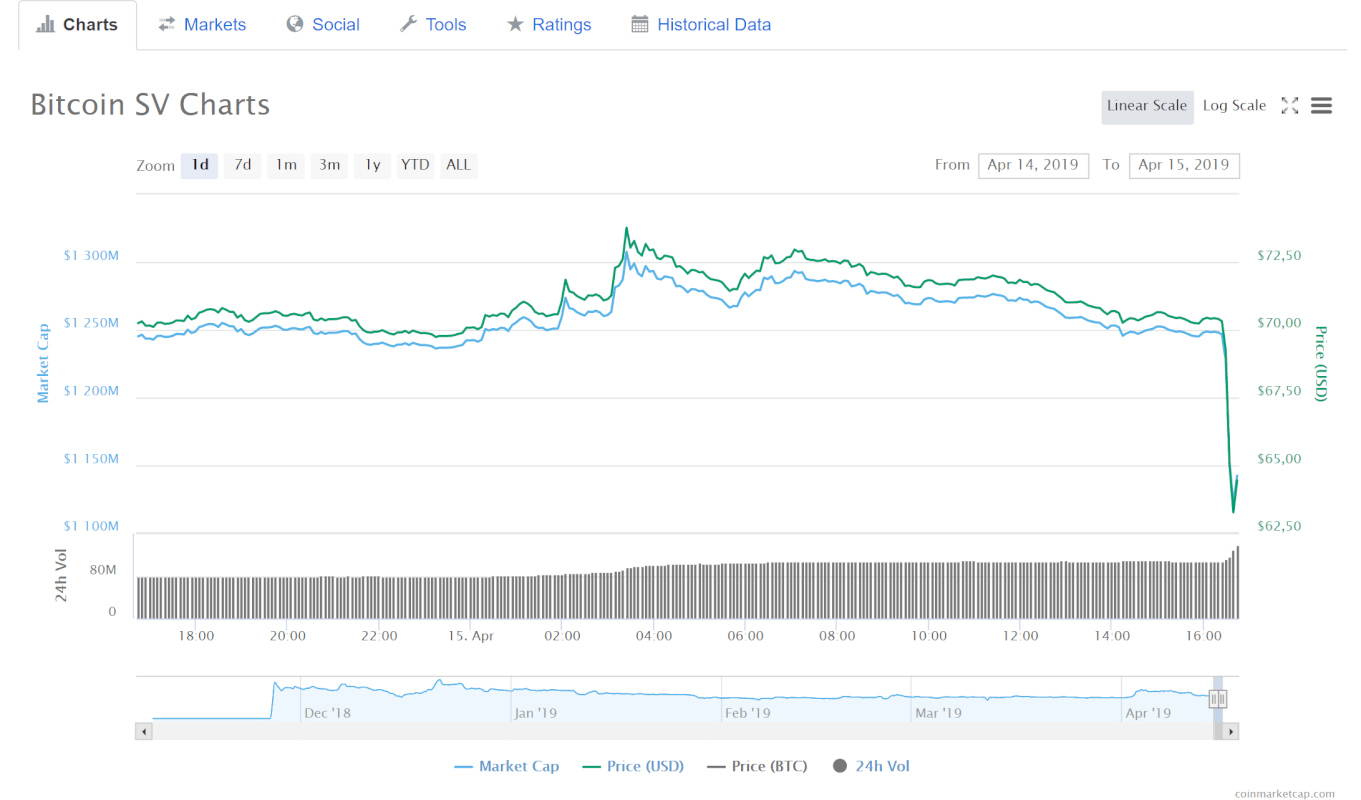Switch to the Markets tab
Screen dimensions: 1361x800
click(x=201, y=25)
